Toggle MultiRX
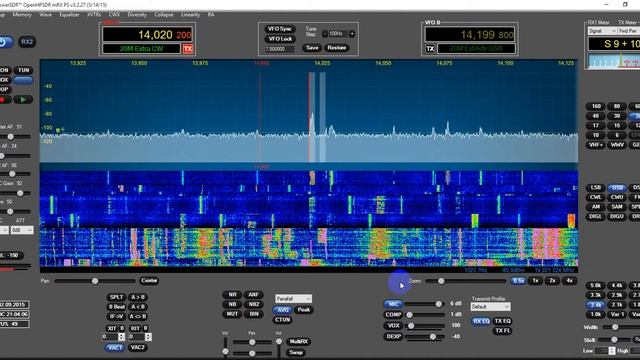Viewport: 640px width, 360px height. [298, 342]
